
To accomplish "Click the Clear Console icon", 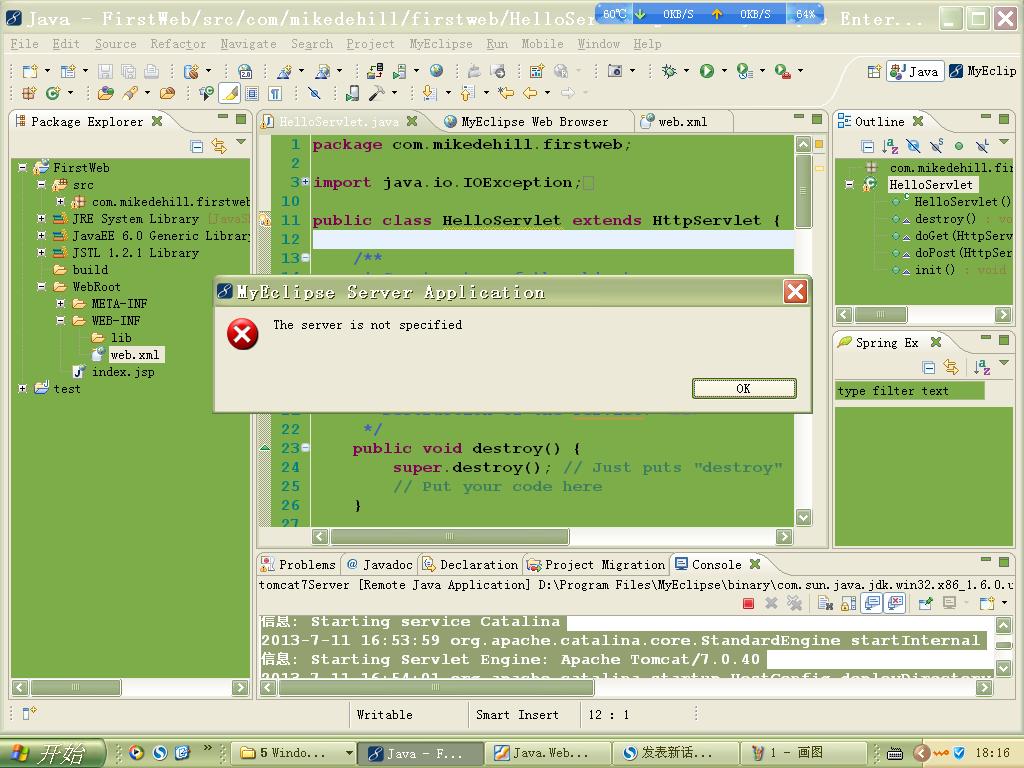I will [825, 603].
